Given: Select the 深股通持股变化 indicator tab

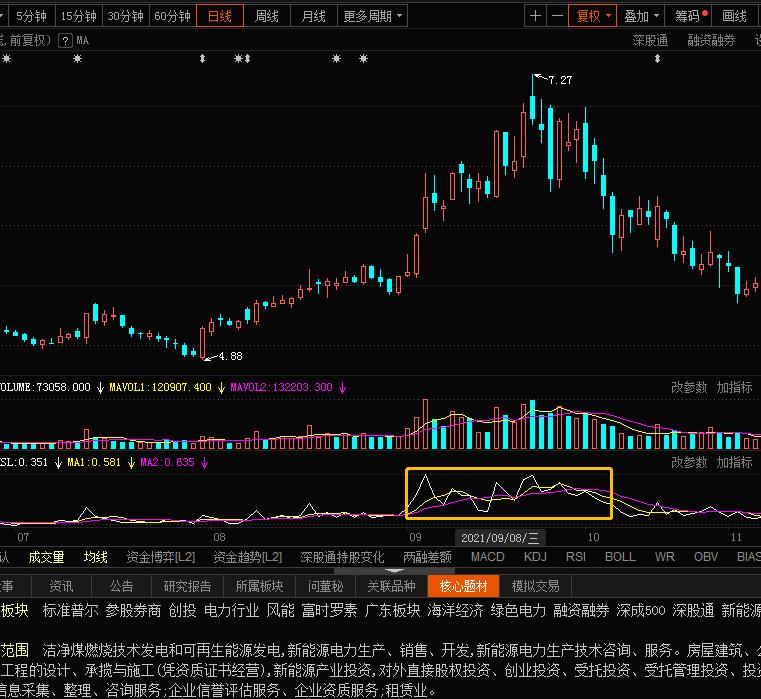Looking at the screenshot, I should (342, 557).
